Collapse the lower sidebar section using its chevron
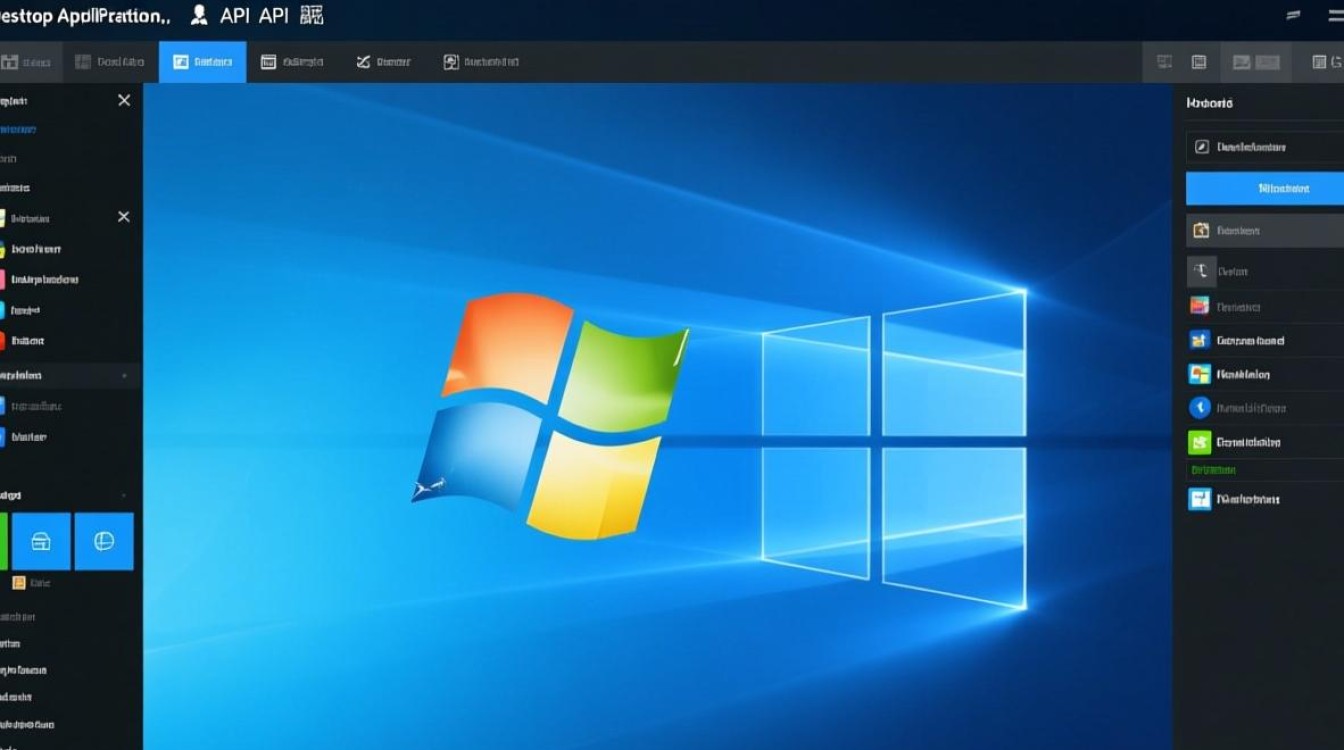Screen dimensions: 1344x750 [125, 492]
